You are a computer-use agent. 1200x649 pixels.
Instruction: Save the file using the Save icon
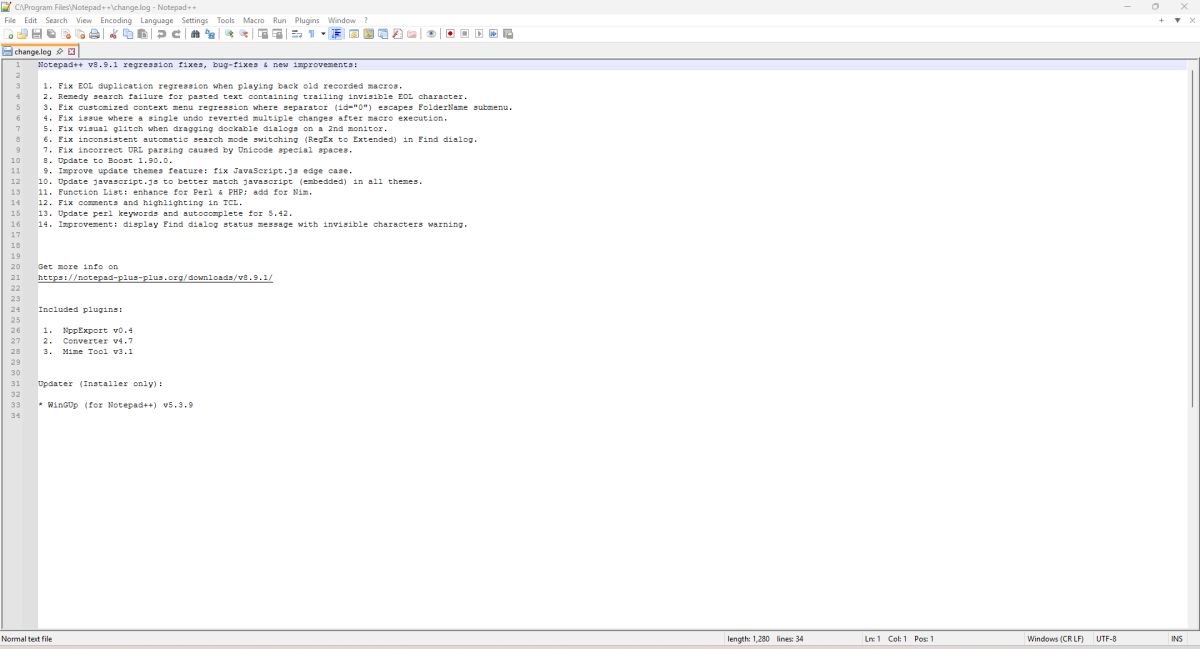coord(36,33)
